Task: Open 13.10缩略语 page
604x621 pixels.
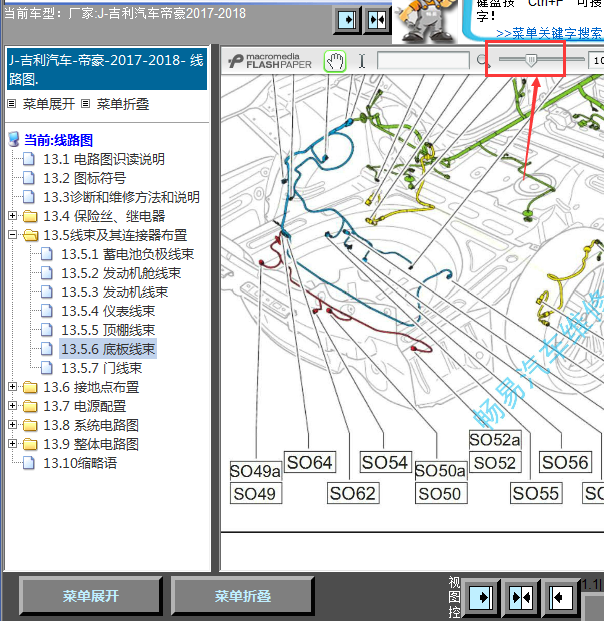Action: click(80, 463)
